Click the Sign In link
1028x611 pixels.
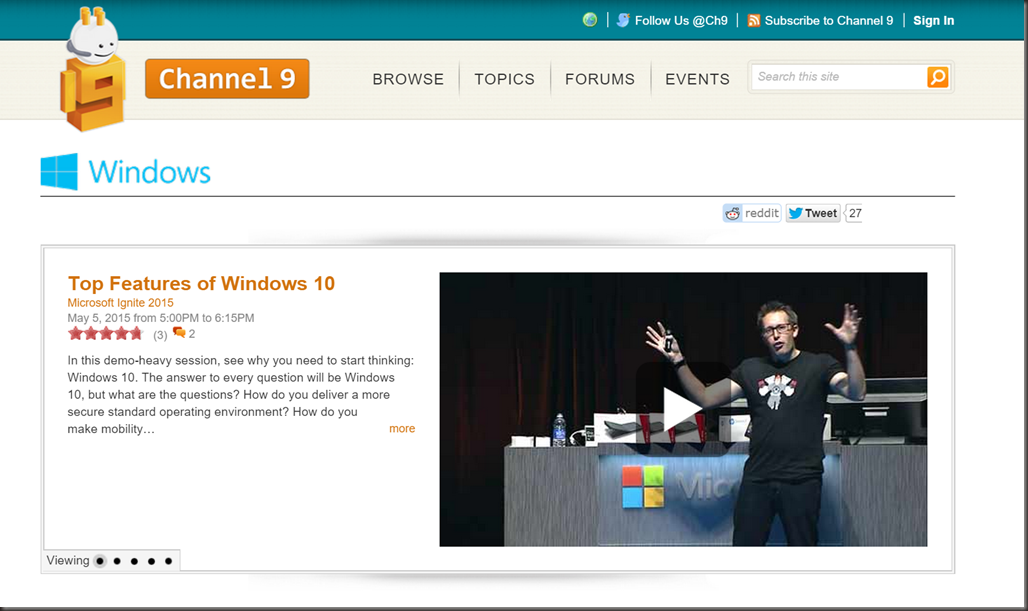click(934, 20)
